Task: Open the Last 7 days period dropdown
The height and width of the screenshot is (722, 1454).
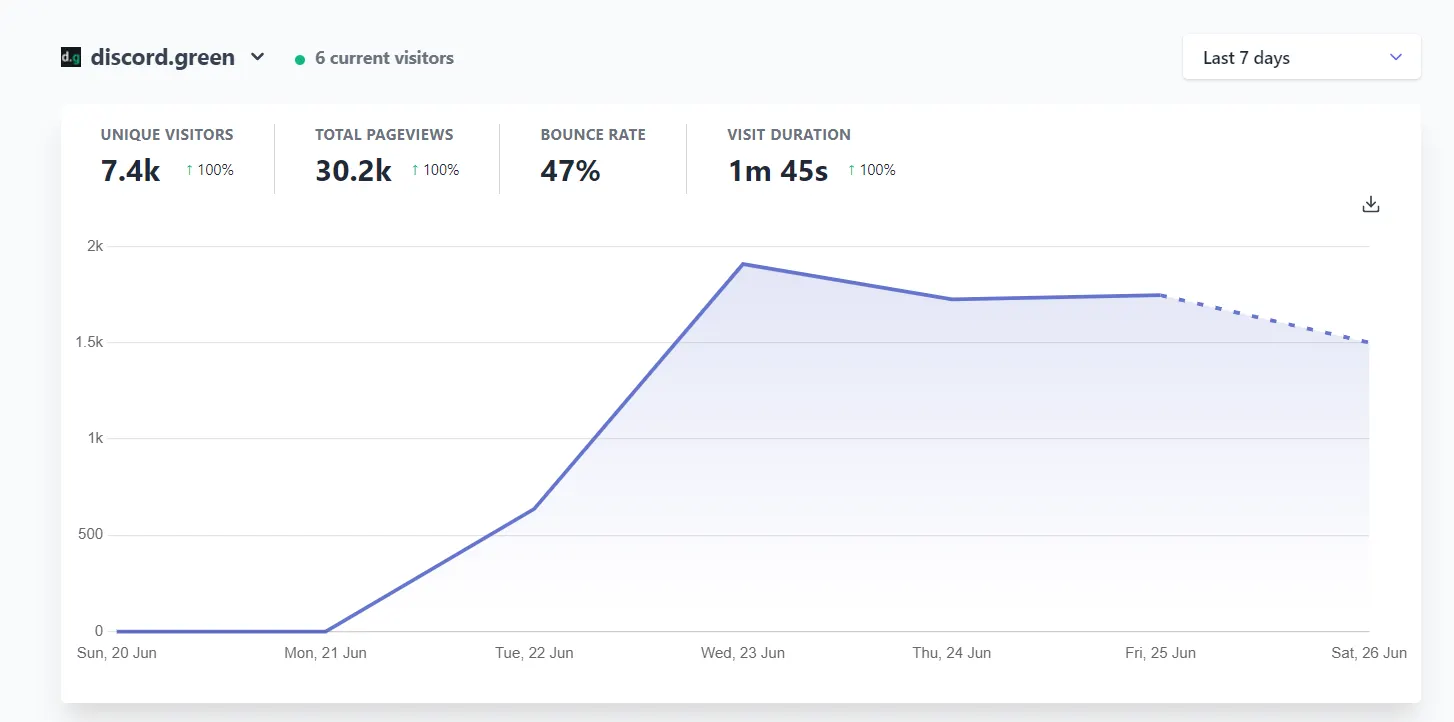Action: [1301, 58]
